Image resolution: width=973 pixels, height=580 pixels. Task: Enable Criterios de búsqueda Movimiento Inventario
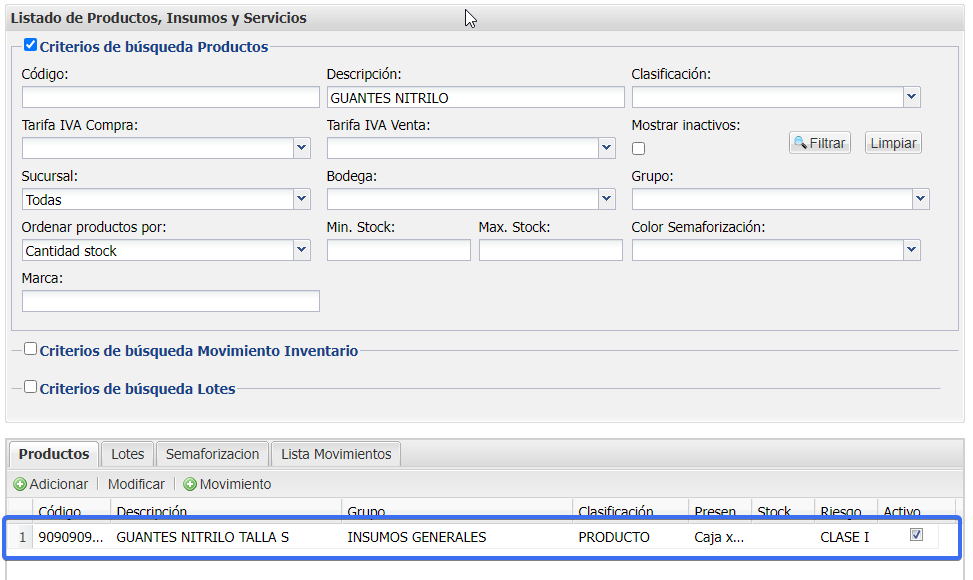[x=31, y=349]
